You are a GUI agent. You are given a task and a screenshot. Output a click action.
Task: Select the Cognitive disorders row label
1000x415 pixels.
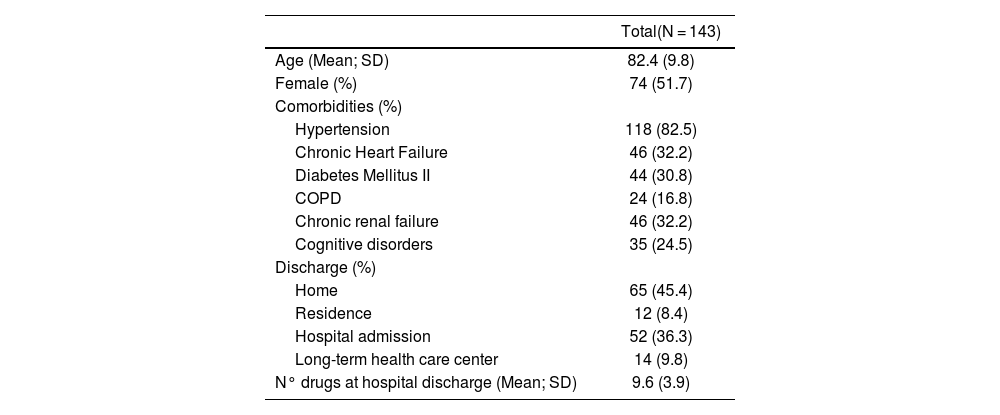tap(364, 244)
